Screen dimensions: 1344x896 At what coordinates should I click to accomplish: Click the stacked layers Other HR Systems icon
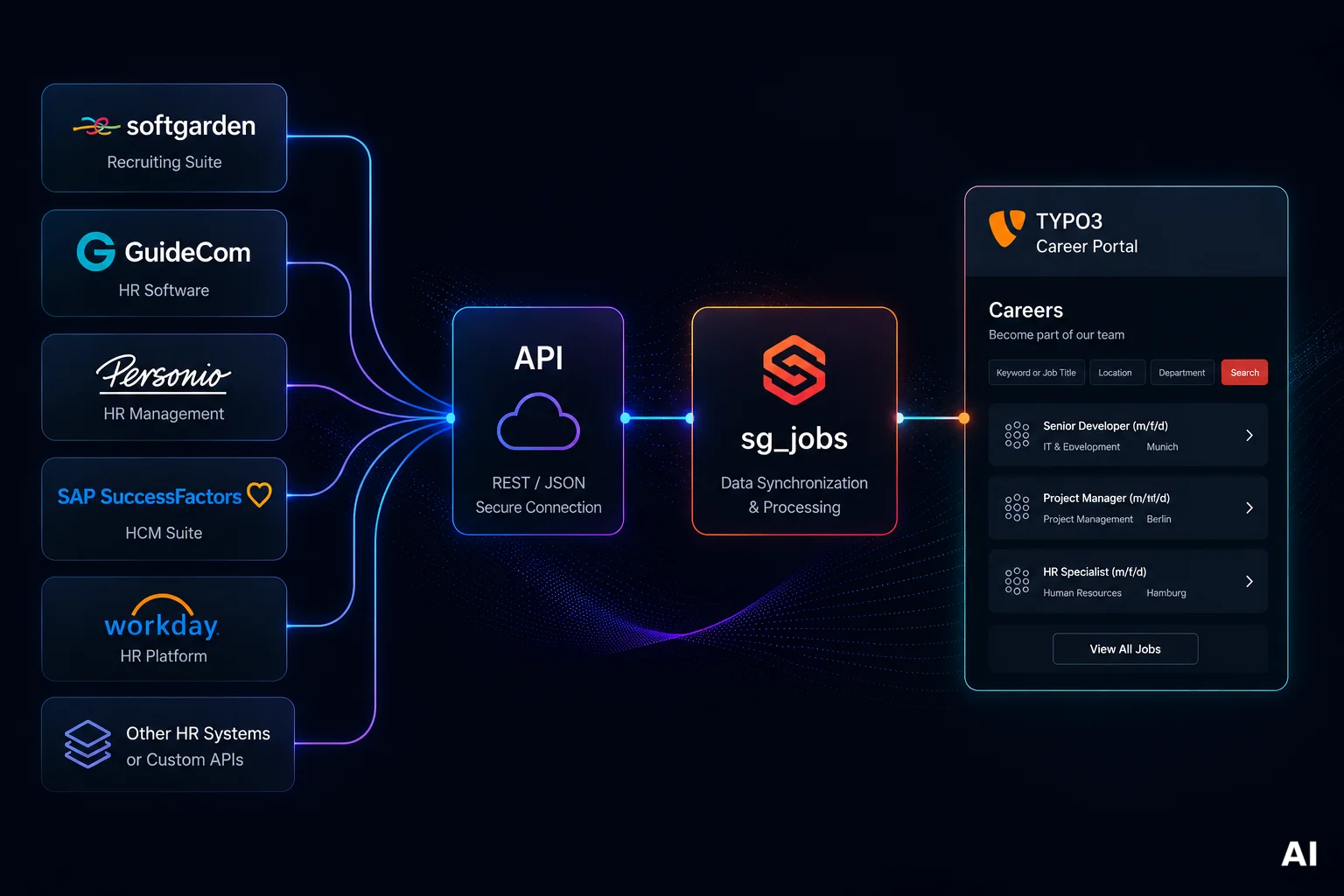87,744
